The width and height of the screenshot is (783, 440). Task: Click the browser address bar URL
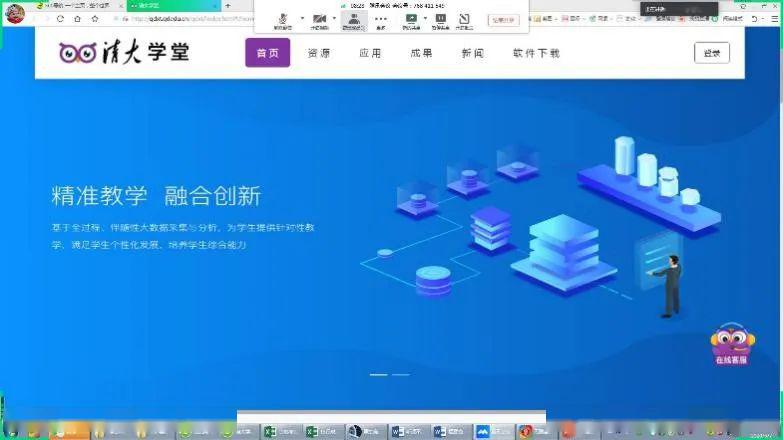[x=192, y=19]
